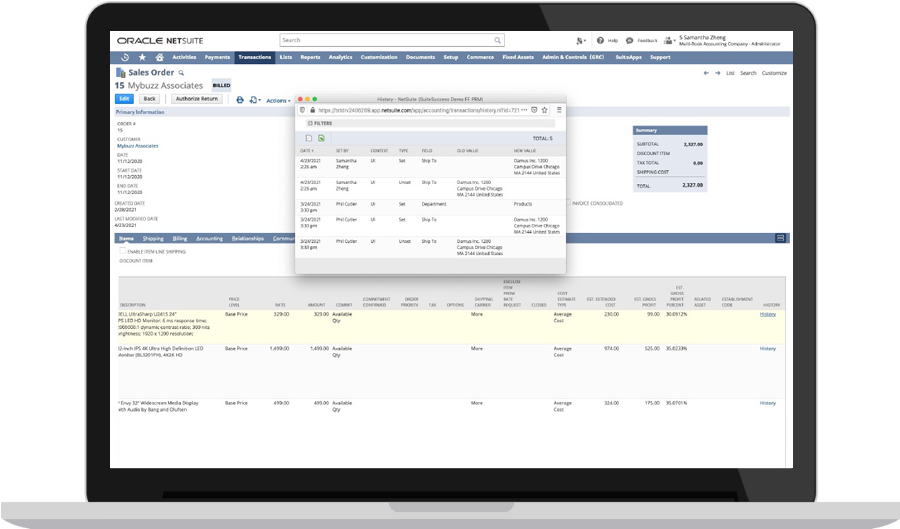Click the Back button
900x529 pixels.
(149, 99)
